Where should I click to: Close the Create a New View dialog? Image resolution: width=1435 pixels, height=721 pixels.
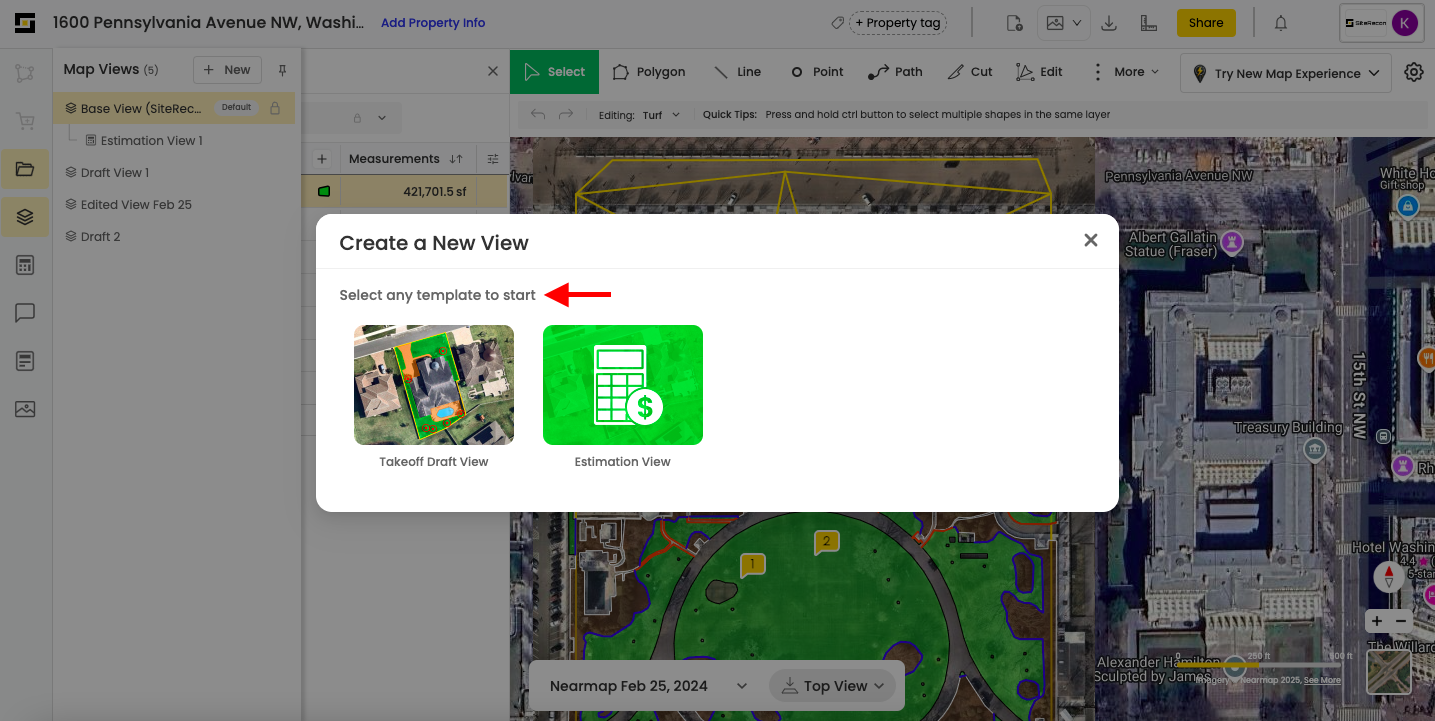click(x=1091, y=240)
